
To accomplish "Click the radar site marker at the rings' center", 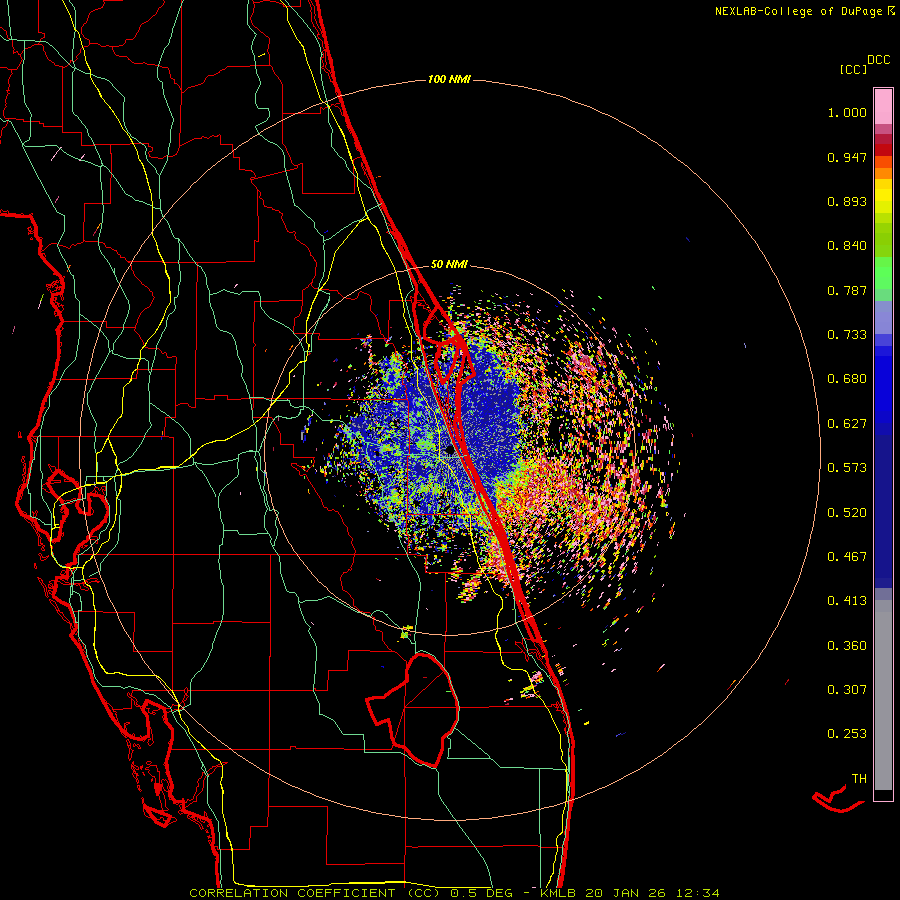I will click(450, 451).
